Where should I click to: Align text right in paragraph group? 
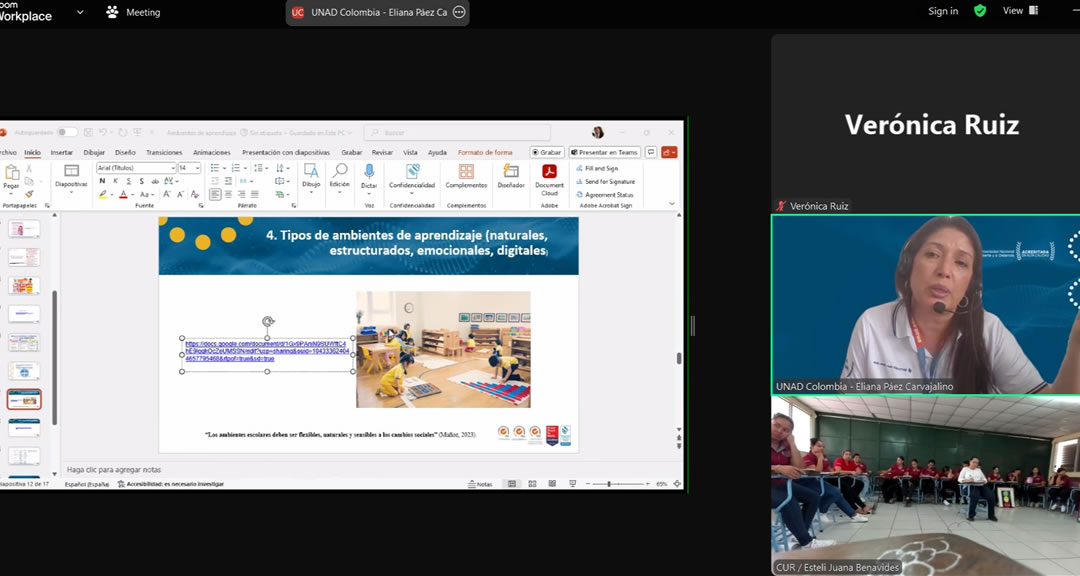tap(241, 195)
